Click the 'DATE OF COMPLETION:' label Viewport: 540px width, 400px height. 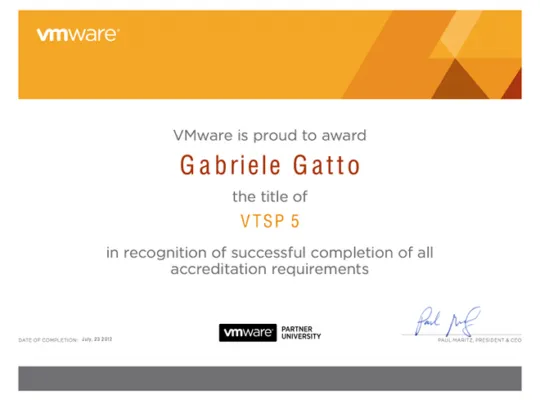48,340
